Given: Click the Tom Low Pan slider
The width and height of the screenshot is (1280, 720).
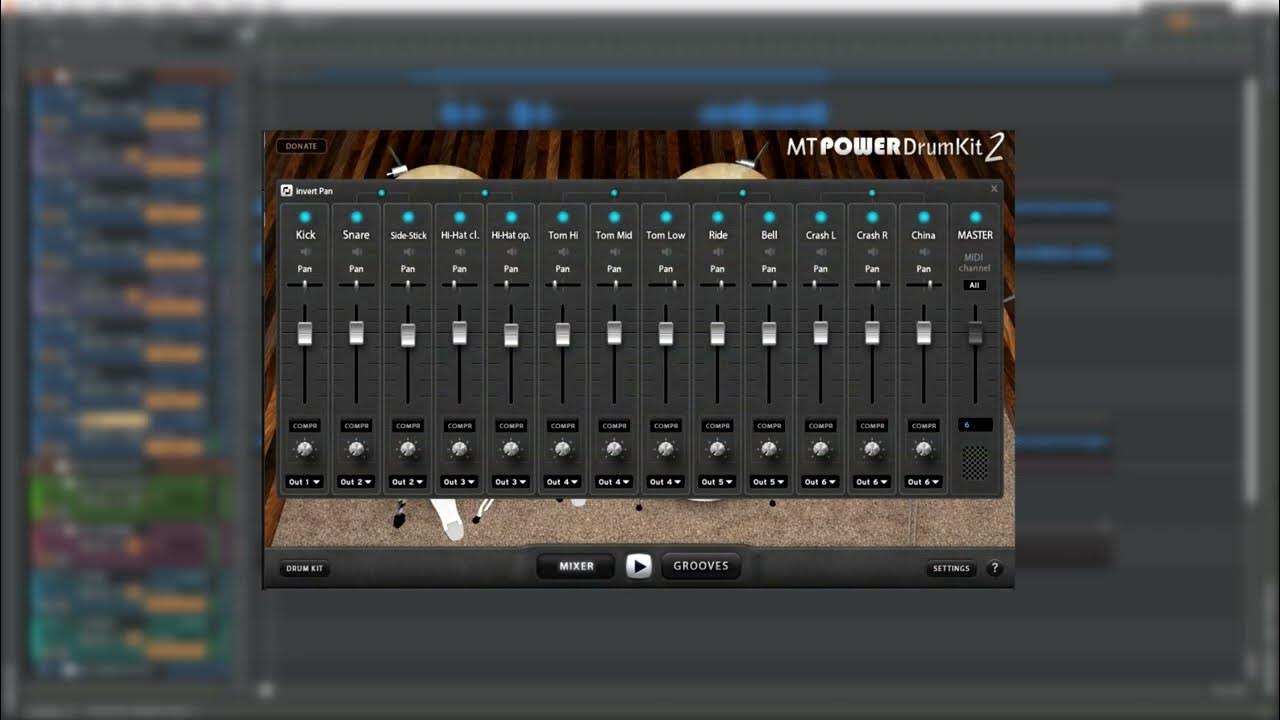Looking at the screenshot, I should pos(666,285).
